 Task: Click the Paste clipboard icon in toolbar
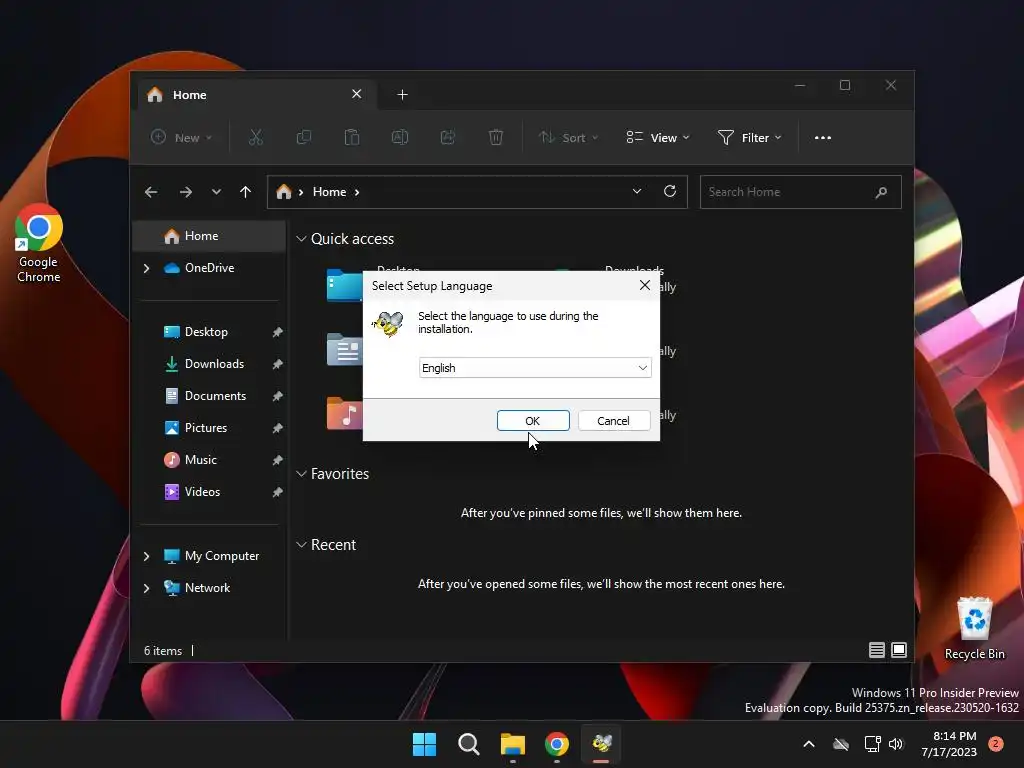coord(352,137)
